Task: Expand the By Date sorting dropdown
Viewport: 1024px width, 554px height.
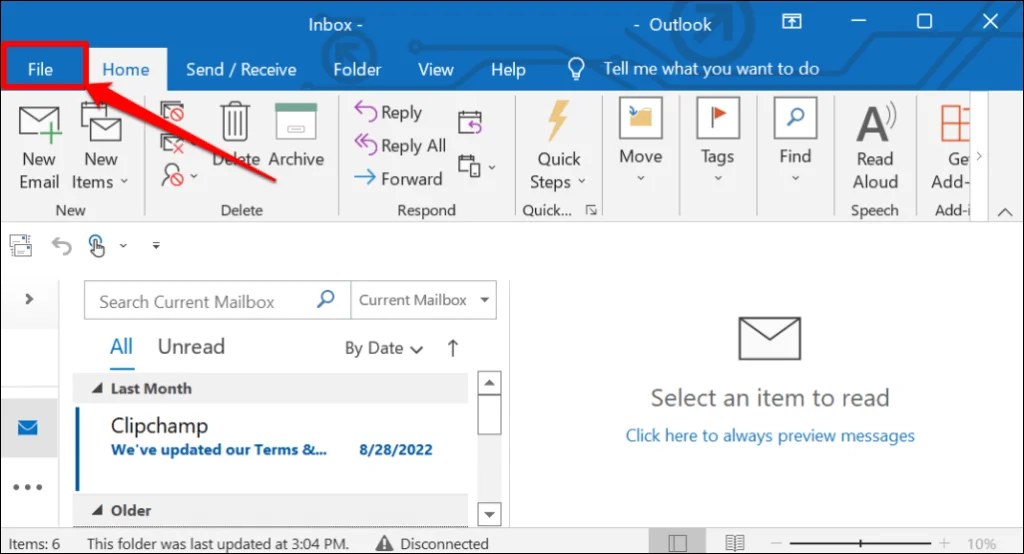Action: click(384, 348)
